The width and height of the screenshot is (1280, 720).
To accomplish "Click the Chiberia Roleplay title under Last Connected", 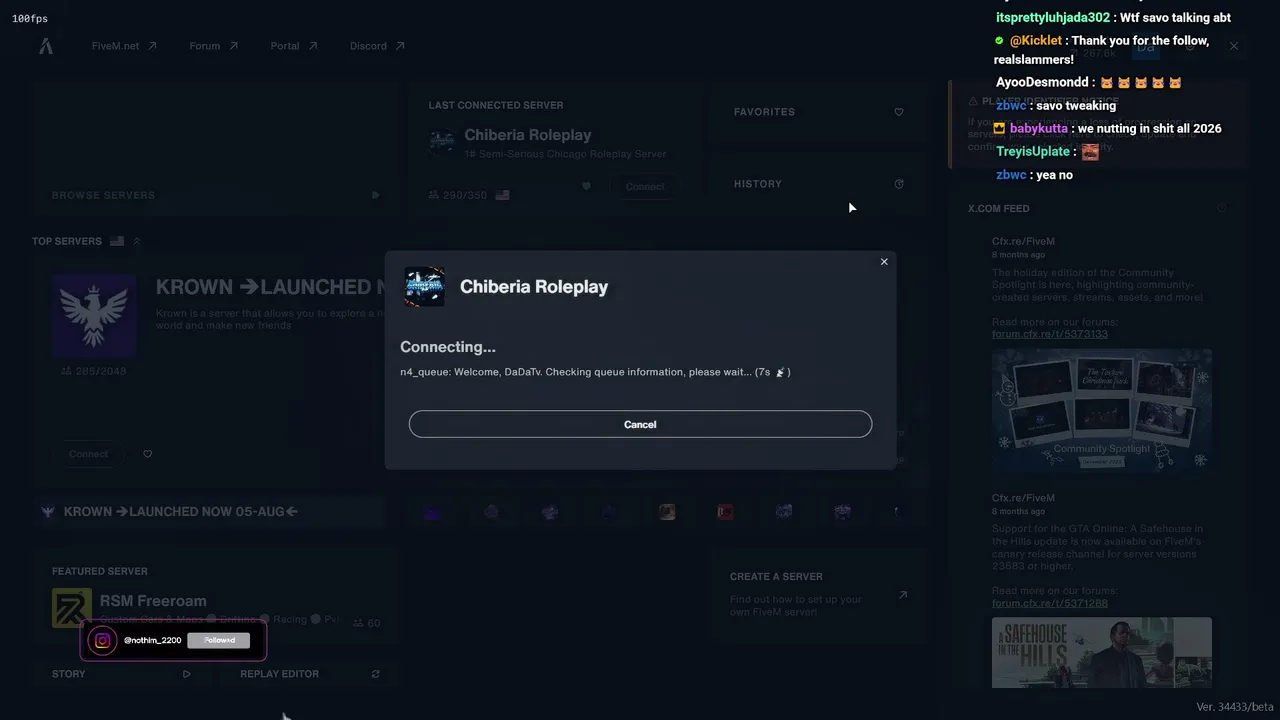I will 528,135.
